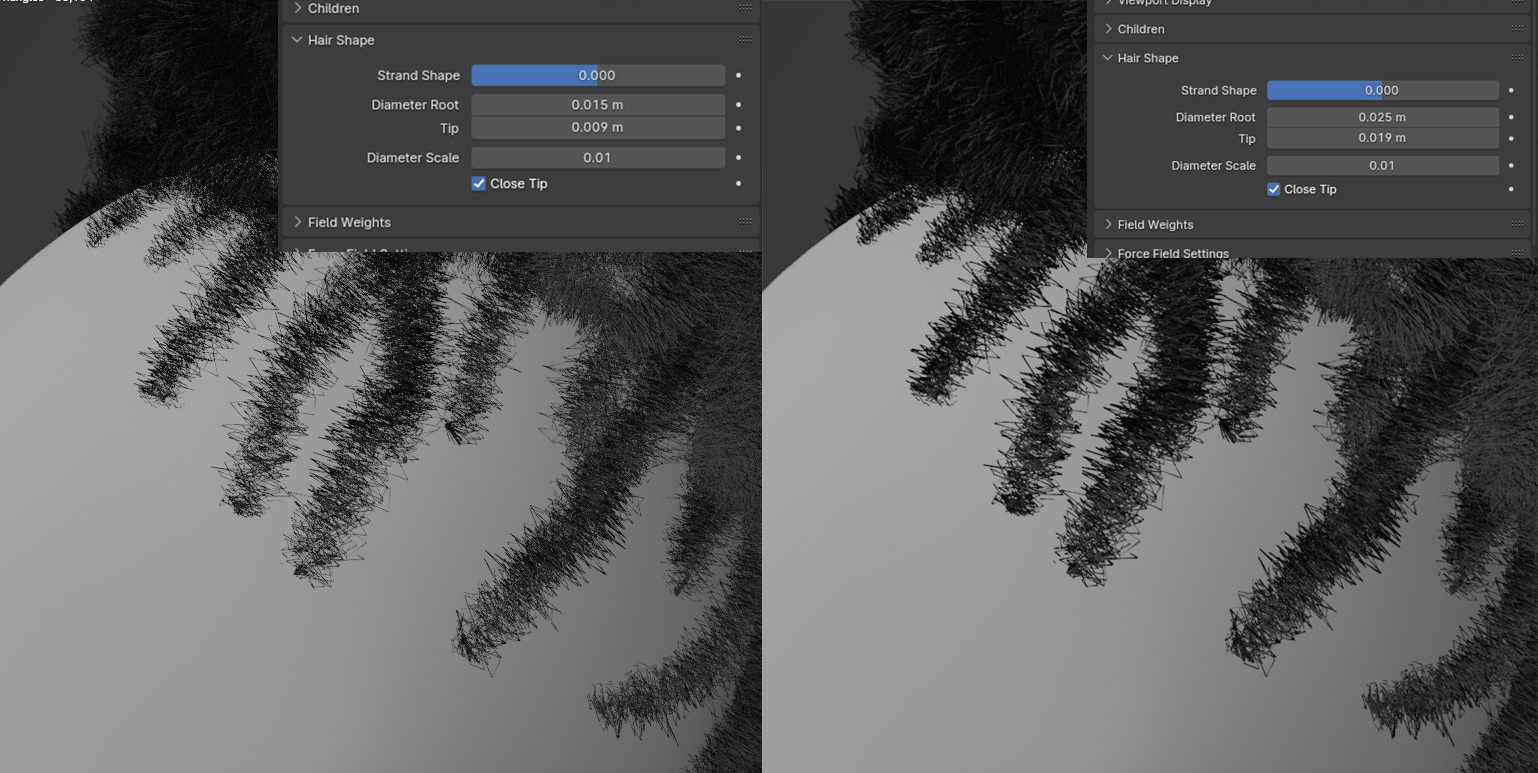The height and width of the screenshot is (773, 1538).
Task: Click animate dot beside 0.025 m Diameter Root
Action: click(1511, 117)
